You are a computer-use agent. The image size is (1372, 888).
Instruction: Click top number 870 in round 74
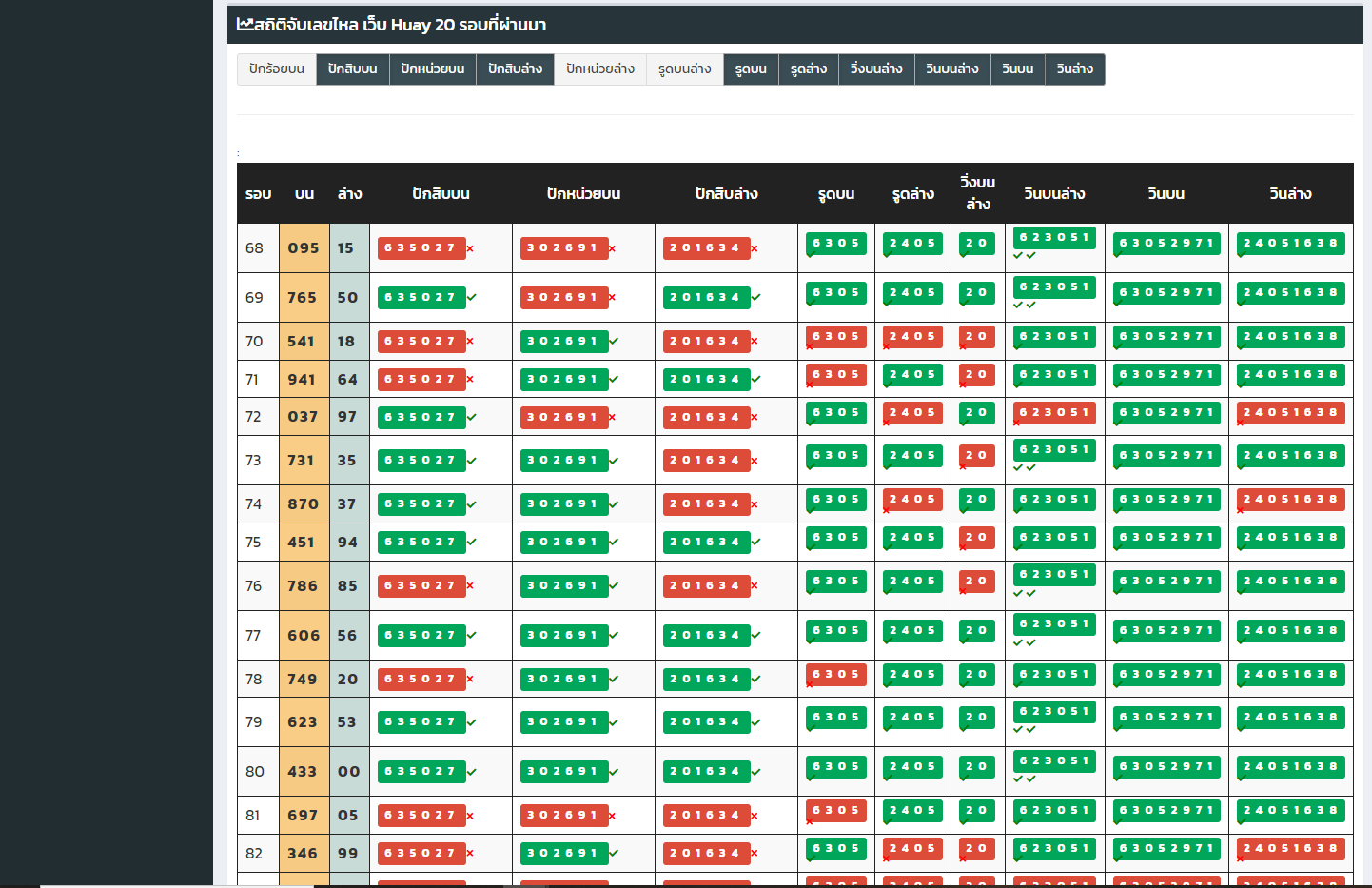coord(303,503)
